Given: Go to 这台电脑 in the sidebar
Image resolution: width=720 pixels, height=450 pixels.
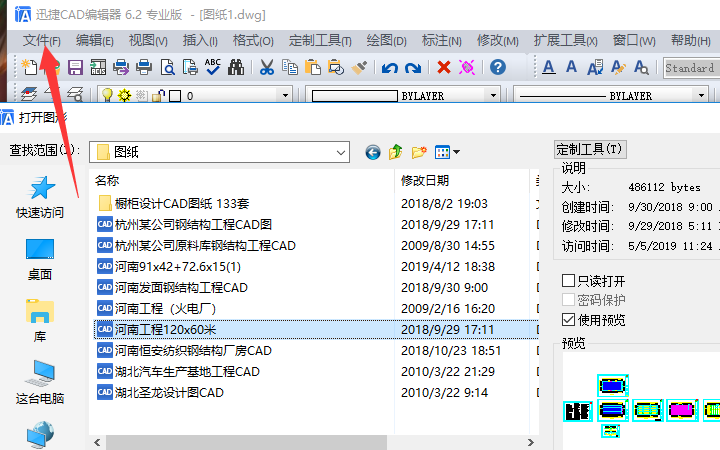Looking at the screenshot, I should point(40,382).
